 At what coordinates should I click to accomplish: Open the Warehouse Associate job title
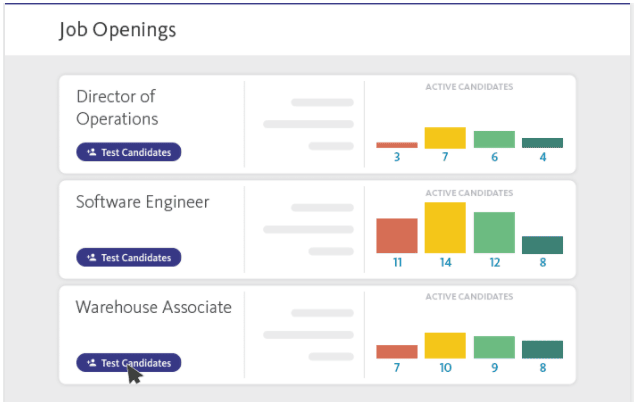[154, 307]
